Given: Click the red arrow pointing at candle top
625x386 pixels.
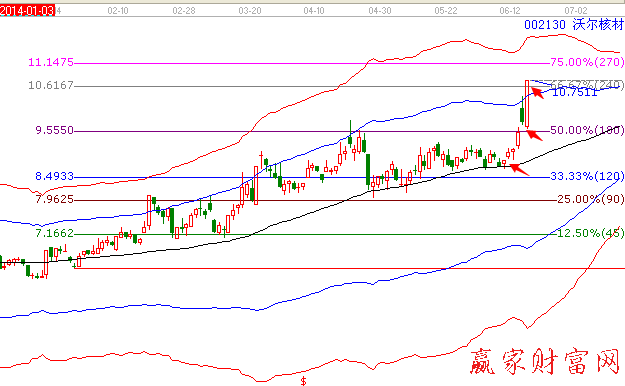Looking at the screenshot, I should coord(537,93).
